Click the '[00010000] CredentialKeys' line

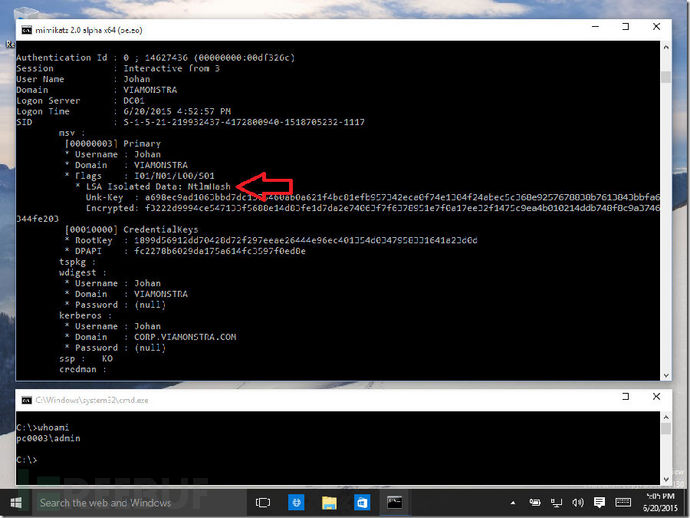point(131,229)
